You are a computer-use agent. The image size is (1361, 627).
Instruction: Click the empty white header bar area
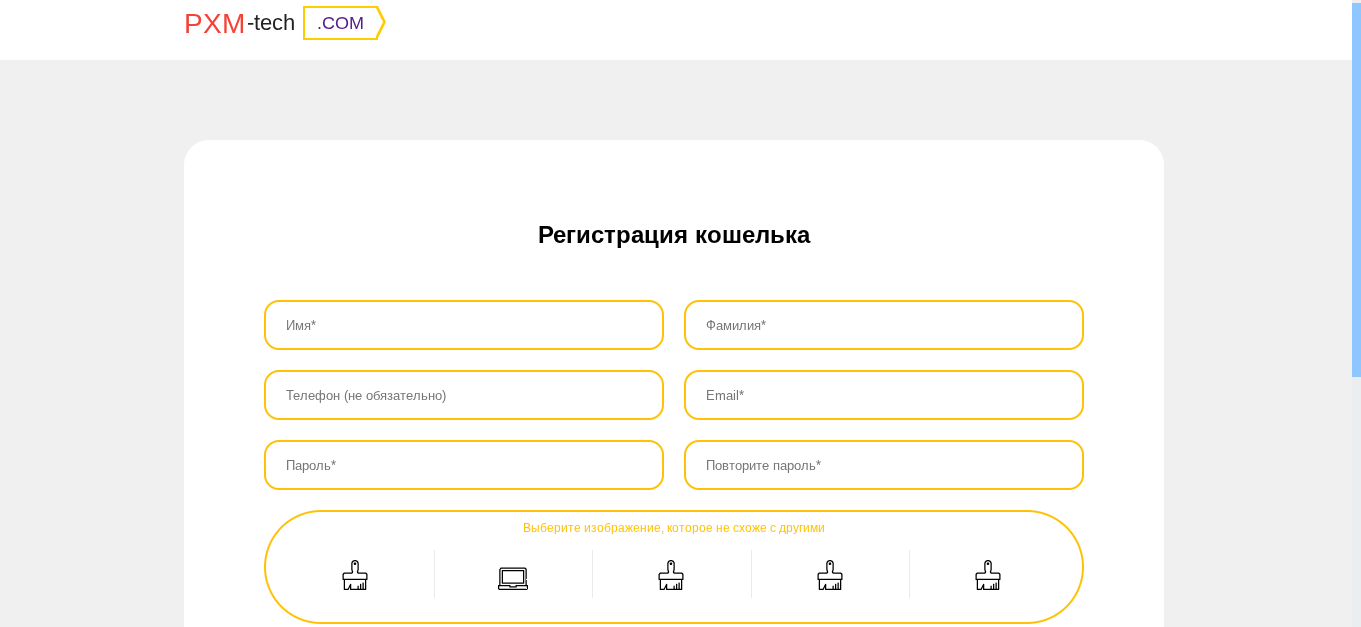[800, 30]
